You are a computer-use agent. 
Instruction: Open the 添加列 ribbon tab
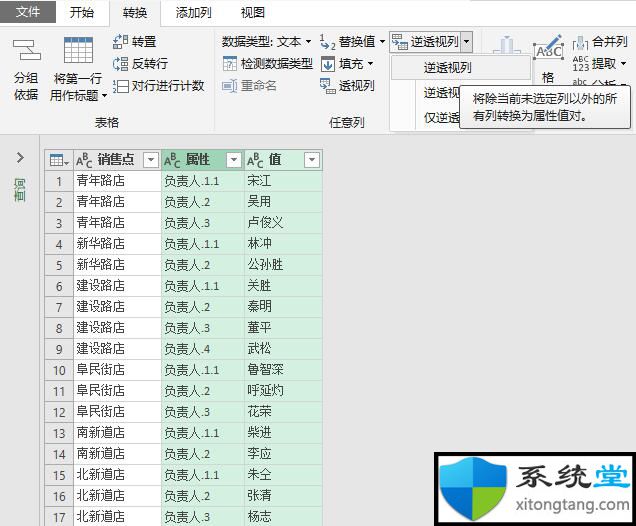(193, 13)
